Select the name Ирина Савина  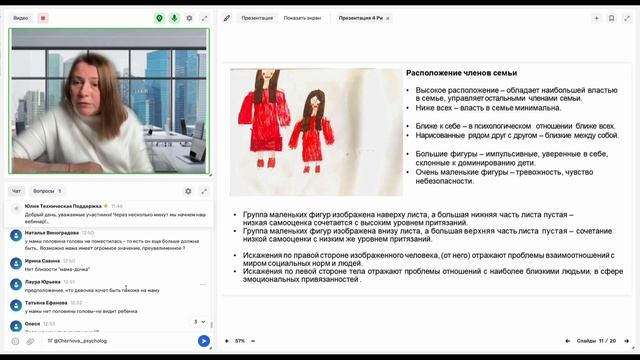point(42,261)
